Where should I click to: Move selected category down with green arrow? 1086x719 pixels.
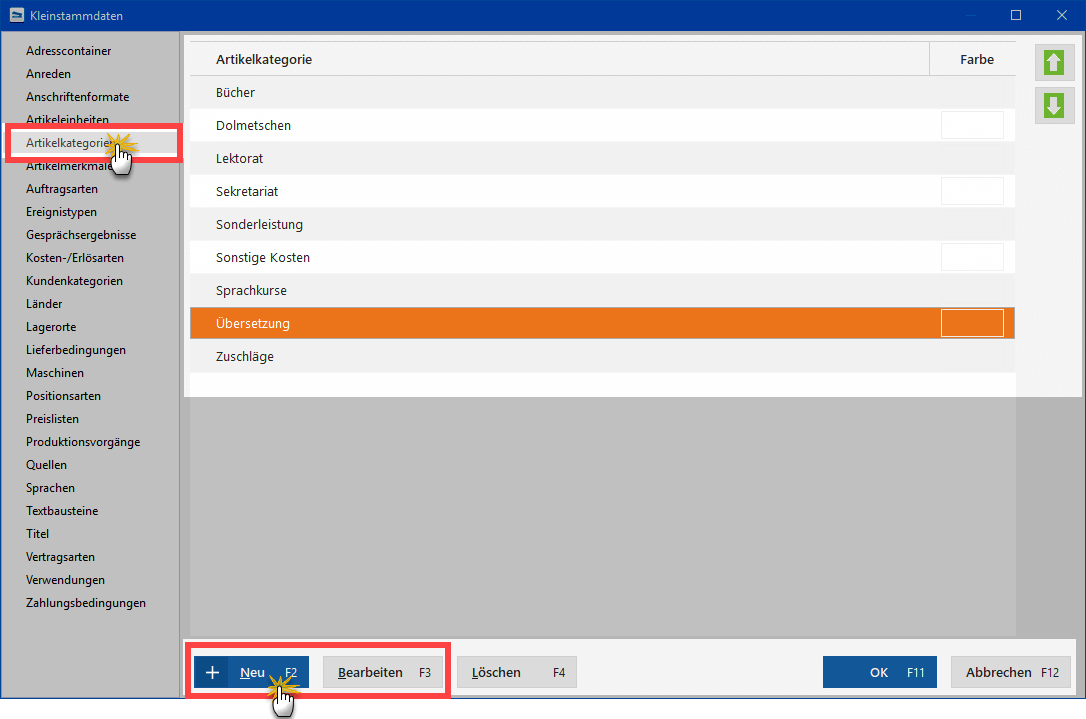(x=1054, y=105)
